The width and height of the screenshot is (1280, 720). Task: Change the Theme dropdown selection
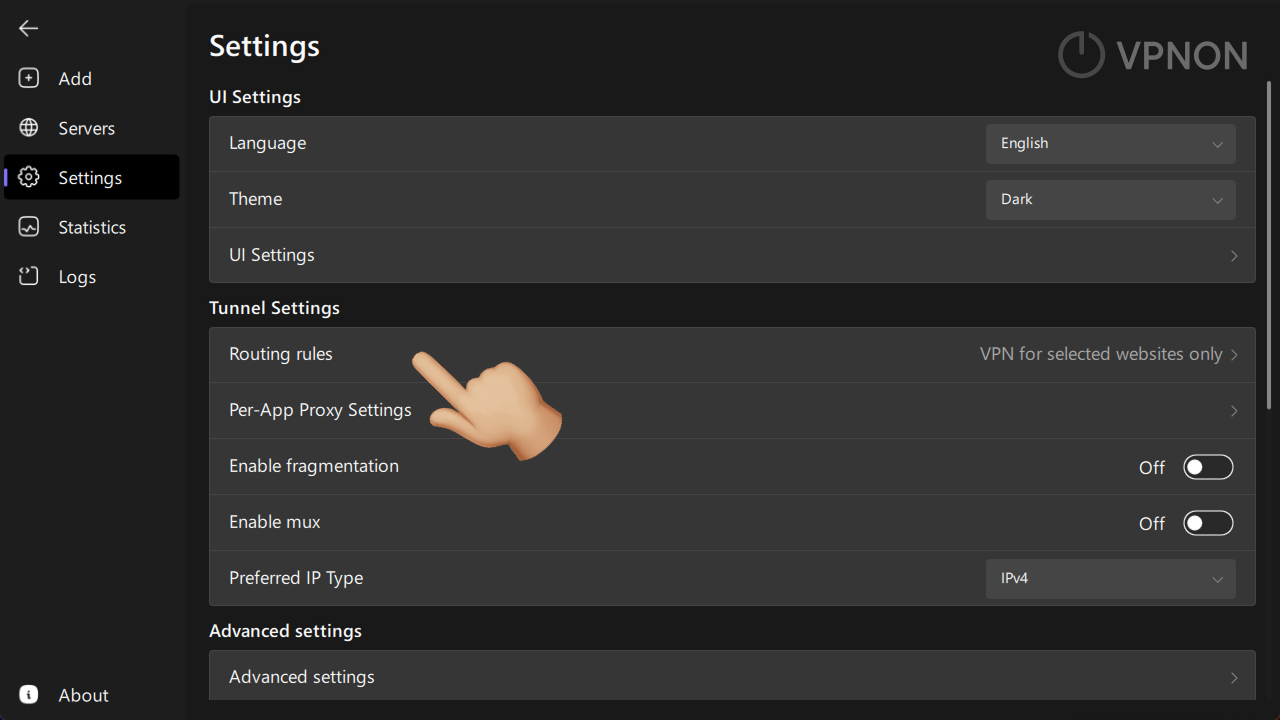(1110, 199)
